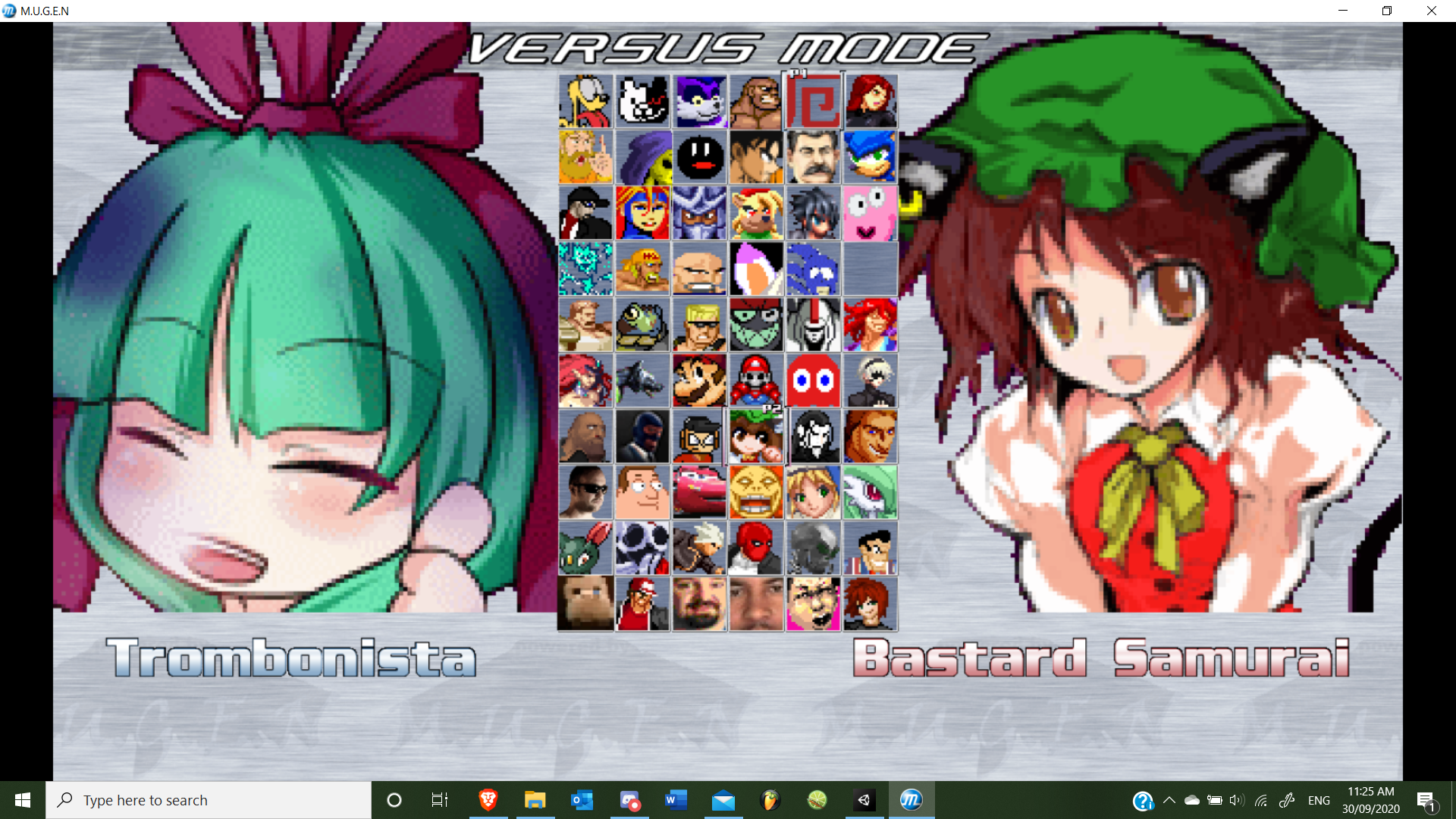Viewport: 1456px width, 819px height.
Task: Select the Lightning McQueen red car portrait
Action: [x=699, y=493]
